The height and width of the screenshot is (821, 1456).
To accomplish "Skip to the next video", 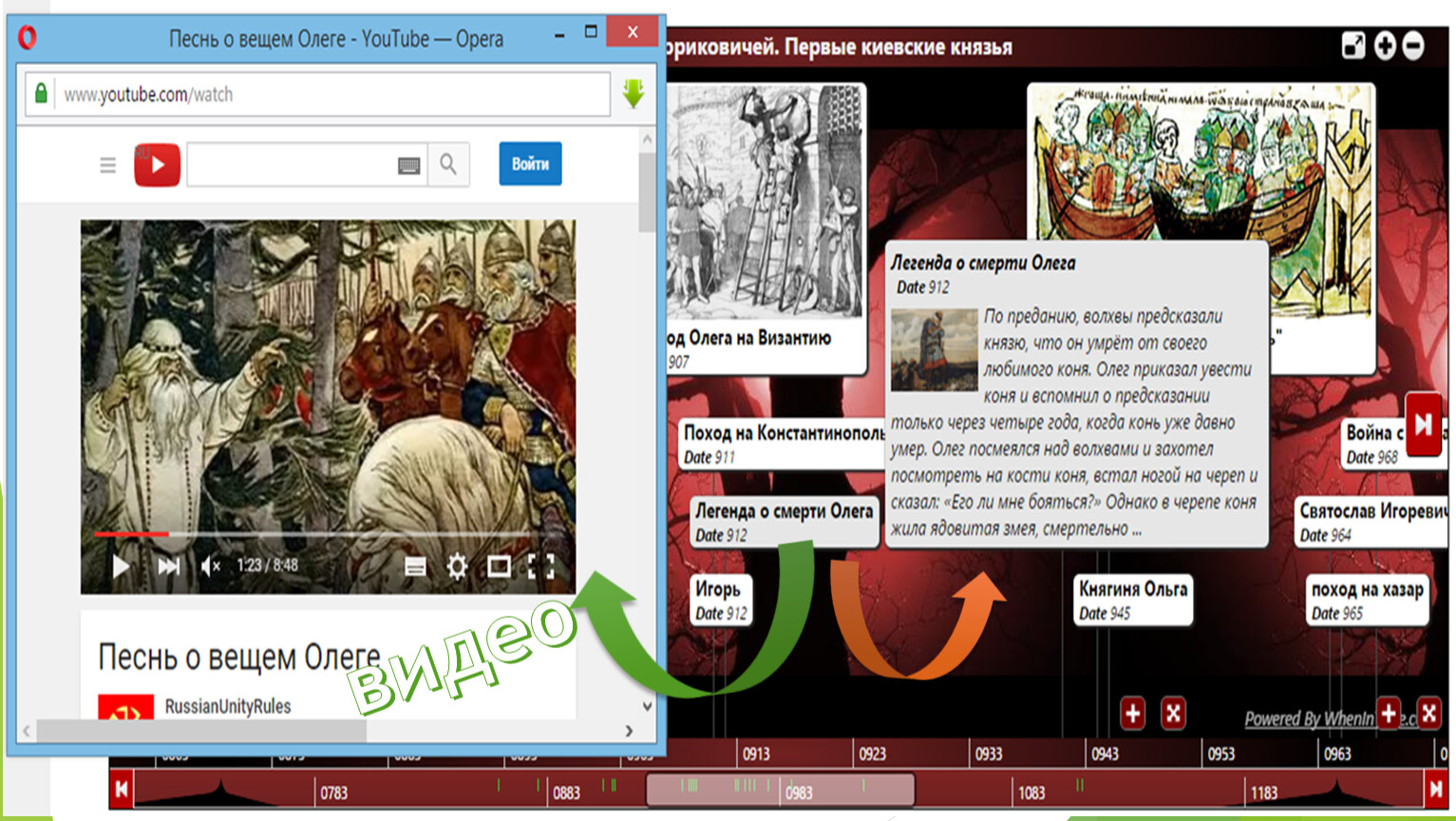I will pyautogui.click(x=169, y=566).
